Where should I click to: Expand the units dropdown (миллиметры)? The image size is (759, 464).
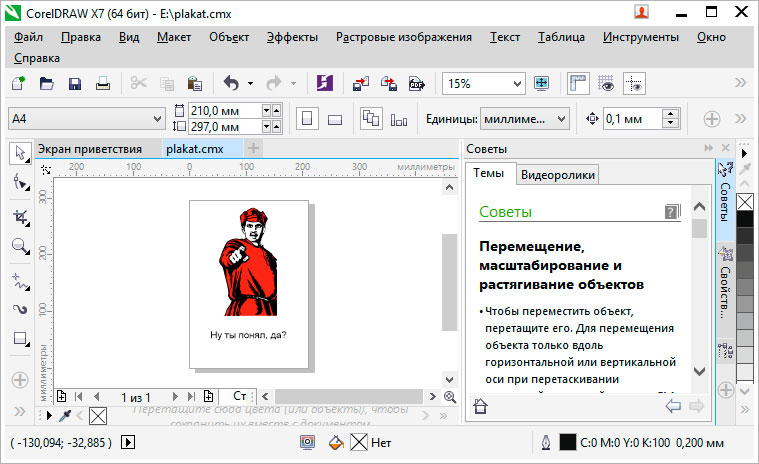point(561,119)
